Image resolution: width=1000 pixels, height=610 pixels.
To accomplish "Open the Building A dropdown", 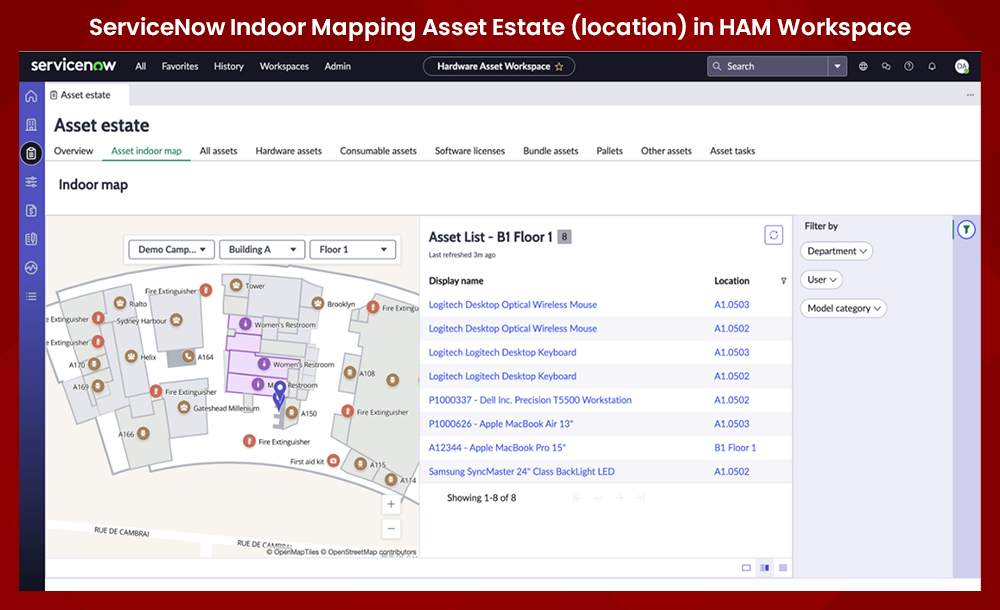I will (262, 249).
